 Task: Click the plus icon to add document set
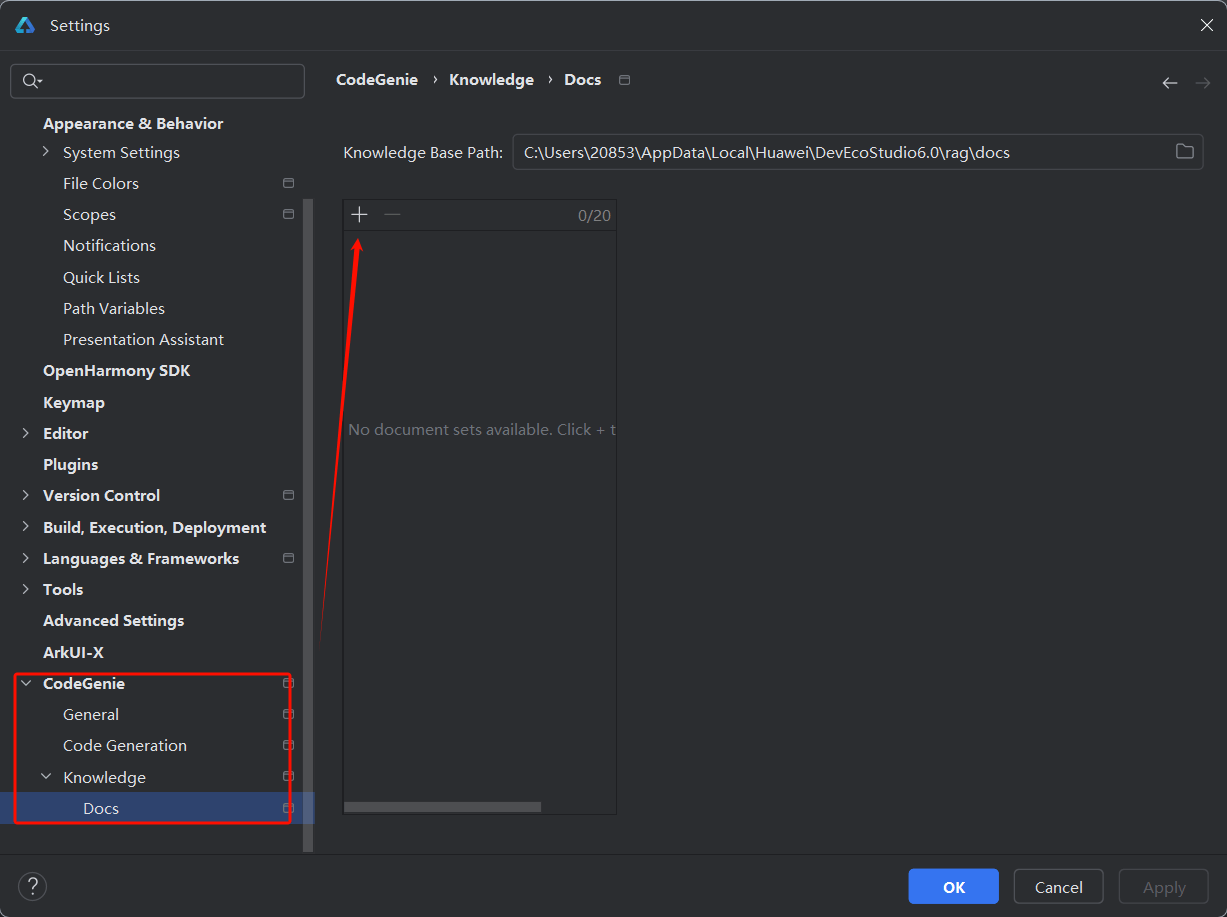point(360,215)
